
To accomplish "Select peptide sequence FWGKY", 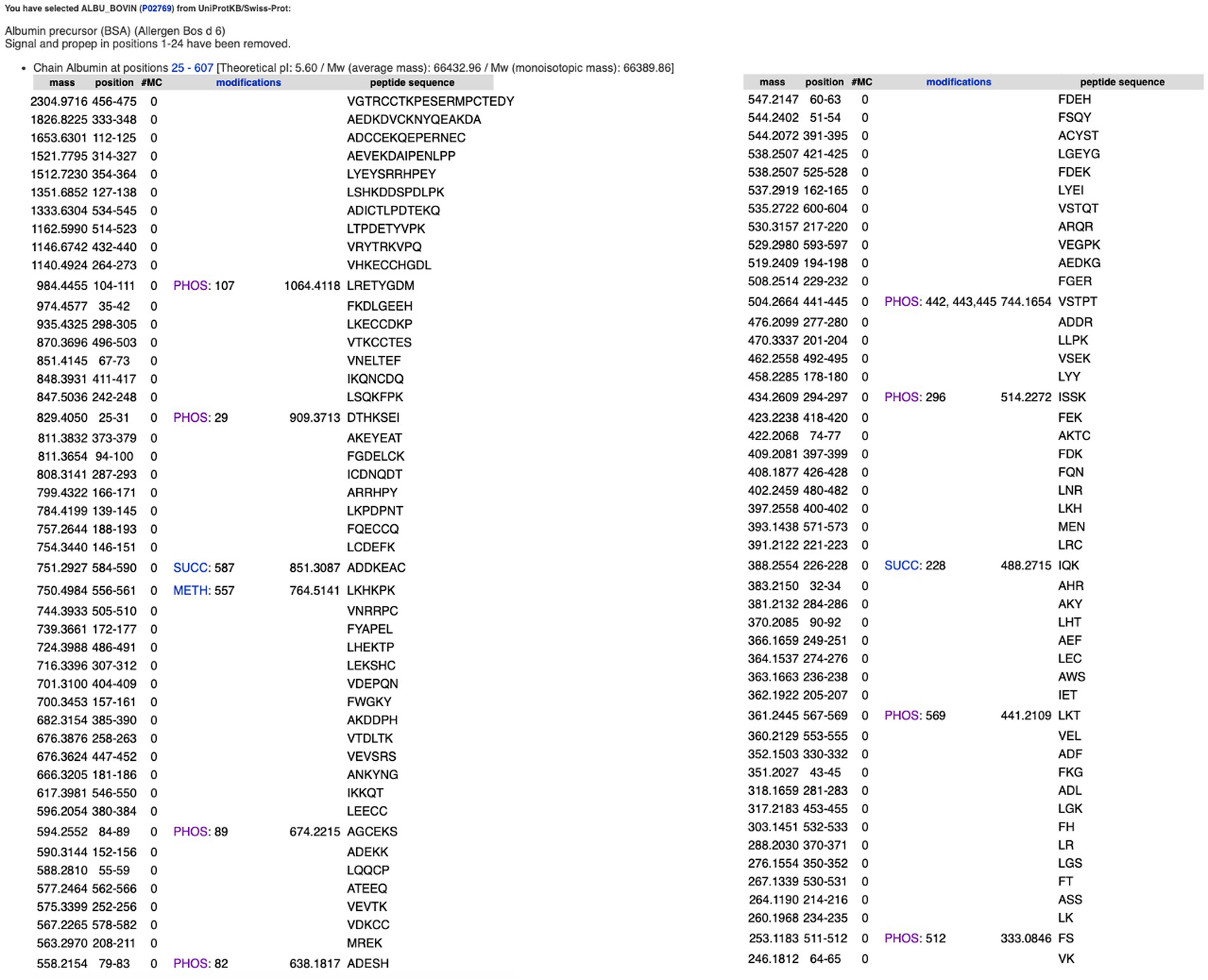I will 369,702.
